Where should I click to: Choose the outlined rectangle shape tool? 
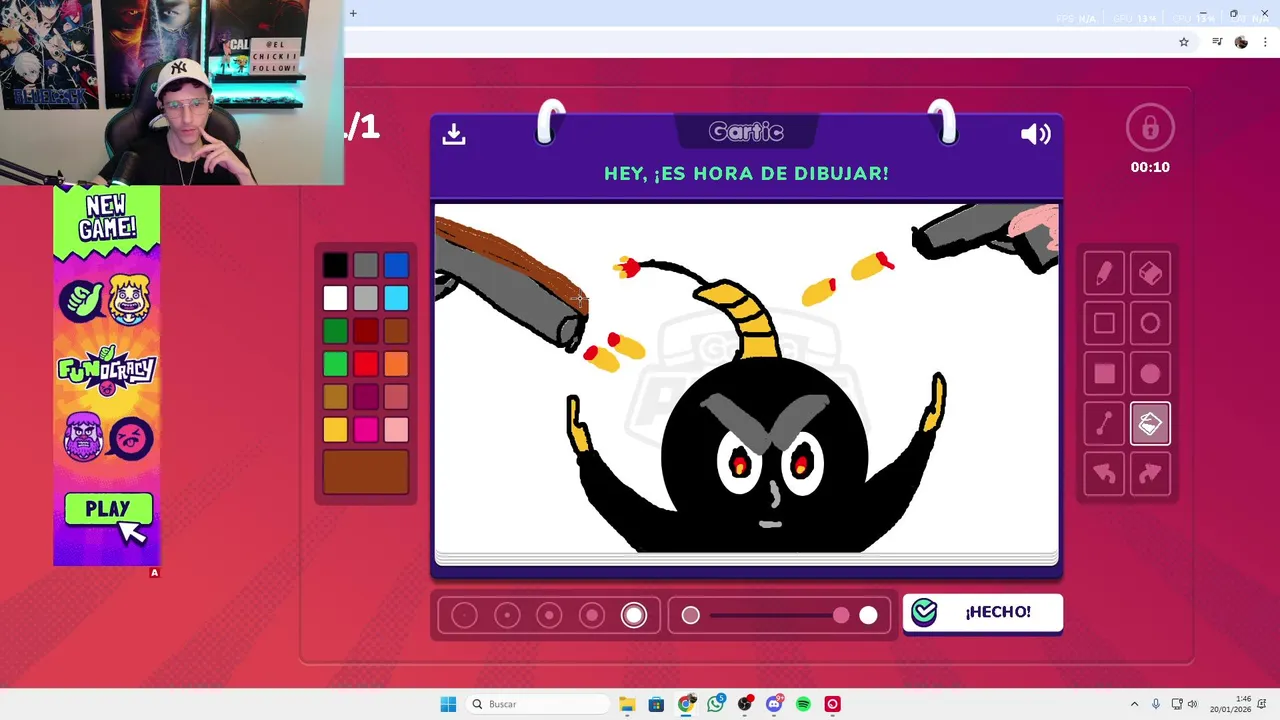tap(1104, 323)
